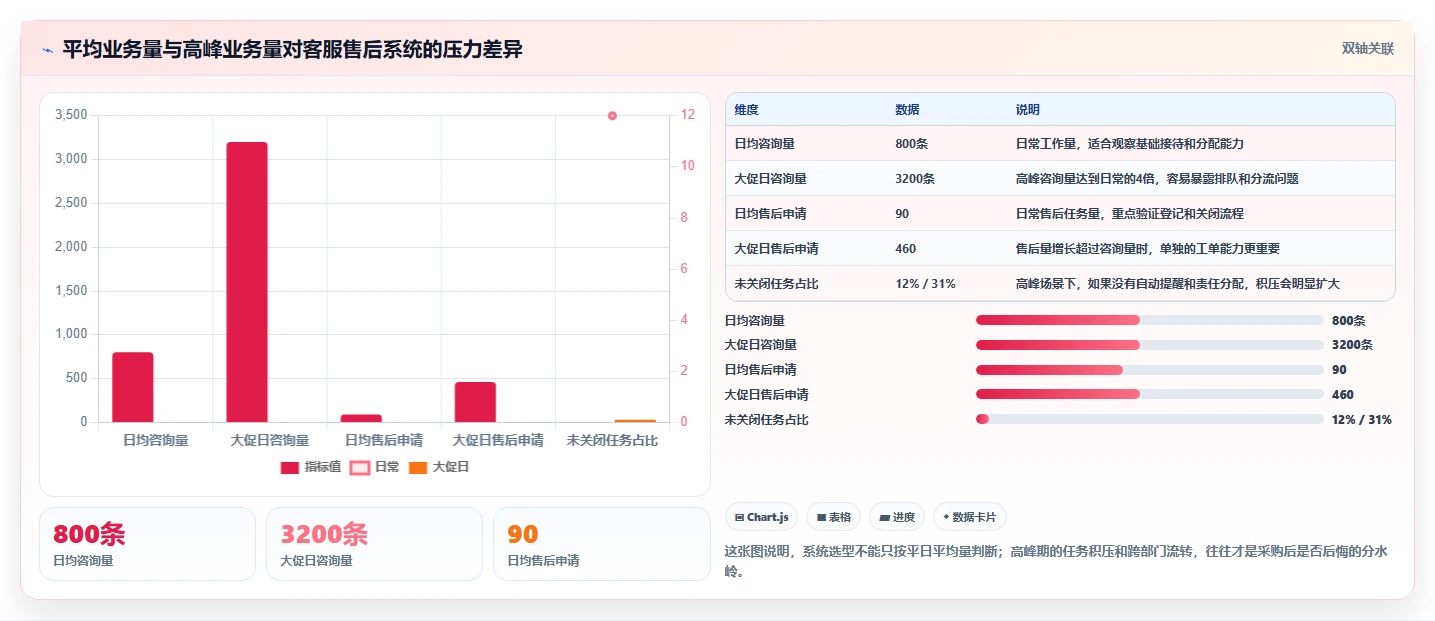This screenshot has height=621, width=1435.
Task: Toggle the 指标值 legend item
Action: pos(311,467)
